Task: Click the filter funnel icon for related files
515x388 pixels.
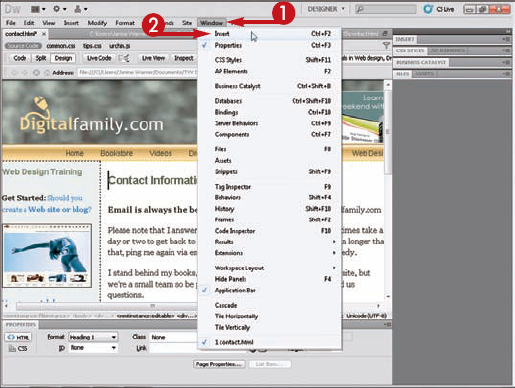Action: point(386,45)
